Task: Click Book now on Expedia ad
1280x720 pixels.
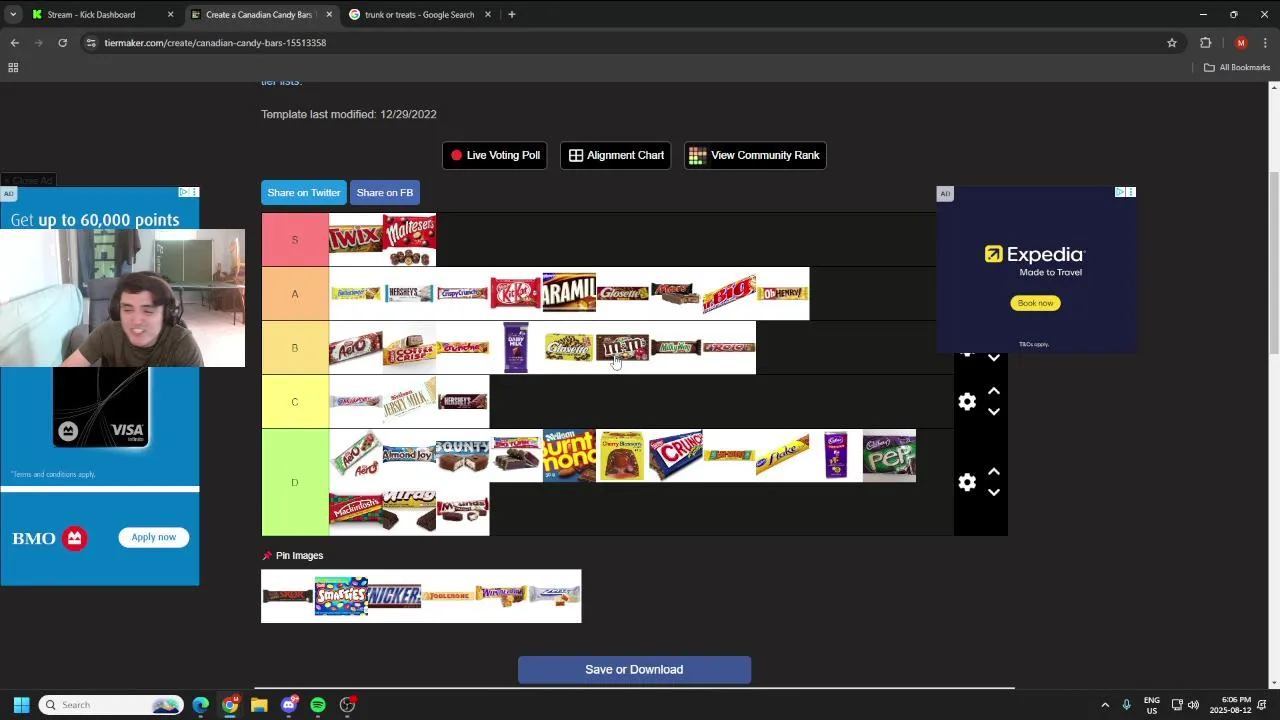Action: click(x=1035, y=303)
